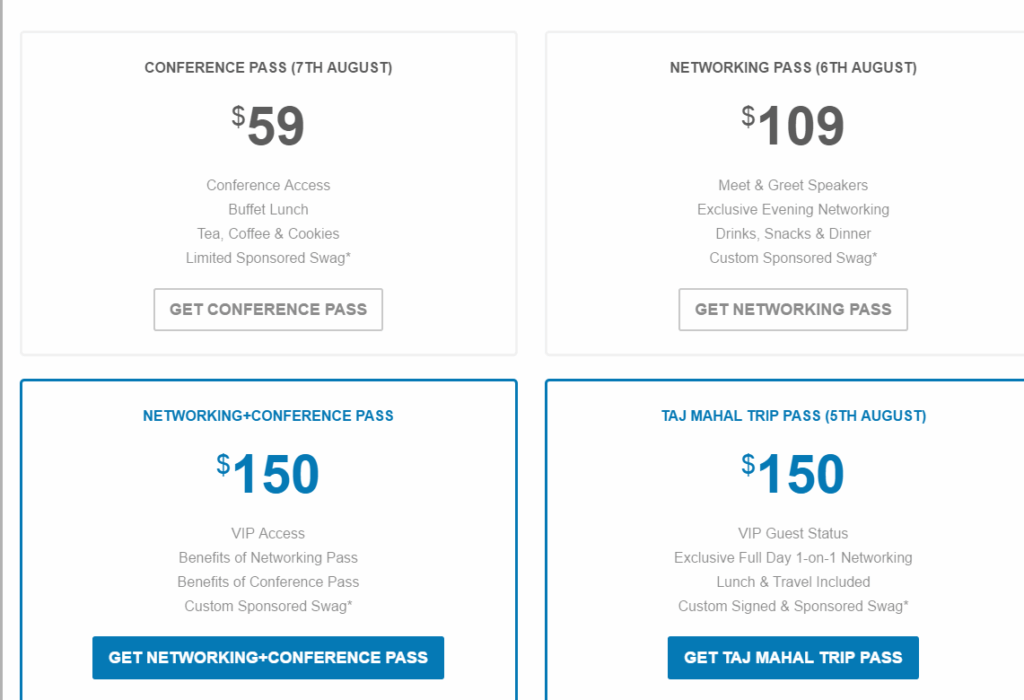
Task: Click the $150 Networking+Conference price
Action: [x=267, y=474]
